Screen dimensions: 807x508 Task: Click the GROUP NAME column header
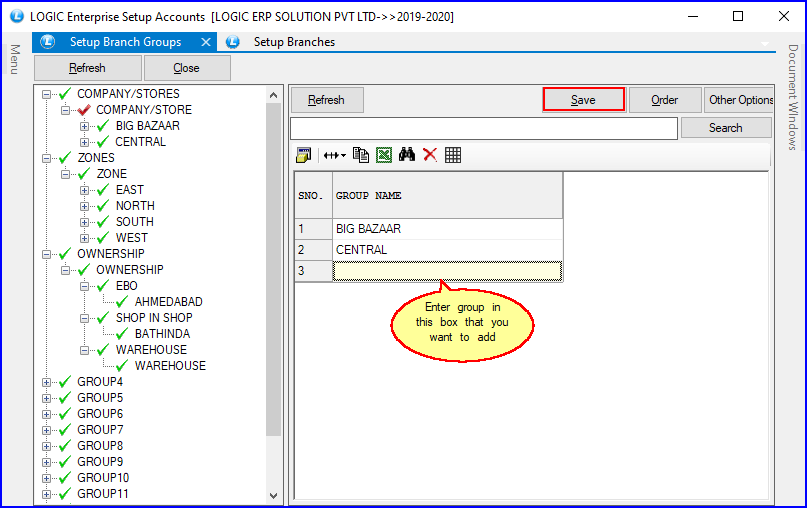[x=447, y=196]
